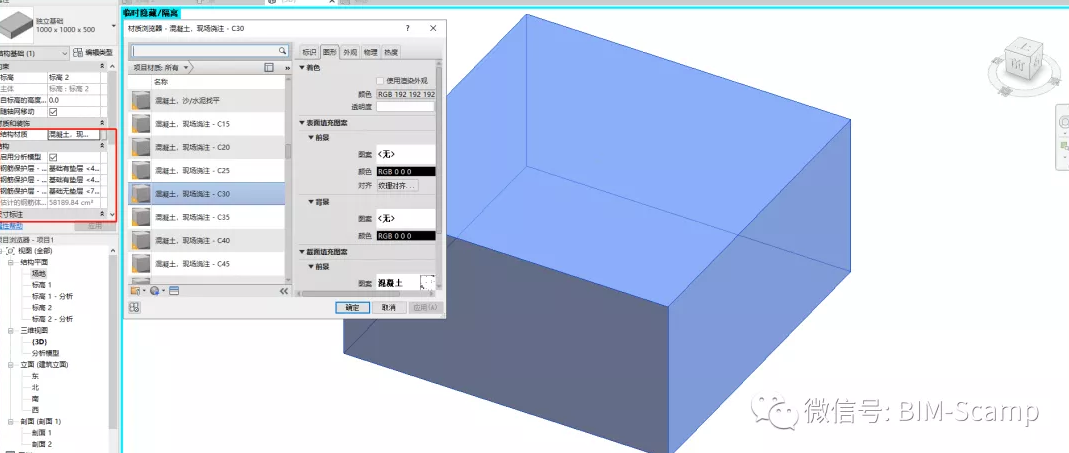Switch to the 外观 tab
Screen dimensions: 1069x453
coord(350,52)
